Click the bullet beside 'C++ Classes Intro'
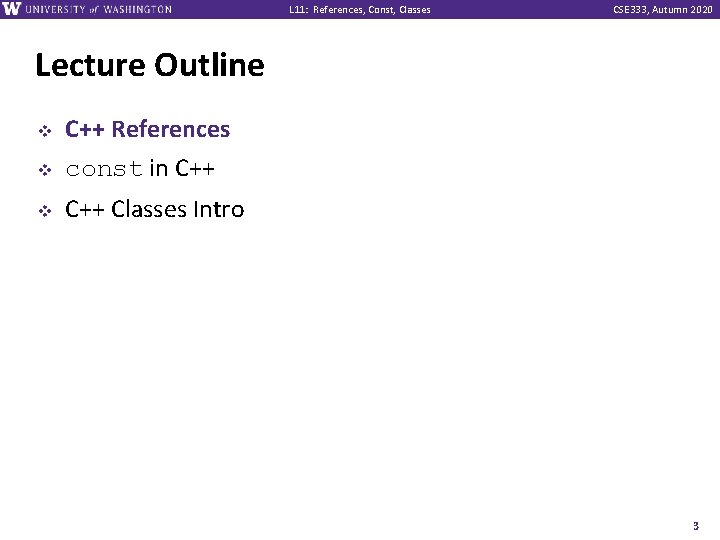Image resolution: width=720 pixels, height=540 pixels. [45, 211]
